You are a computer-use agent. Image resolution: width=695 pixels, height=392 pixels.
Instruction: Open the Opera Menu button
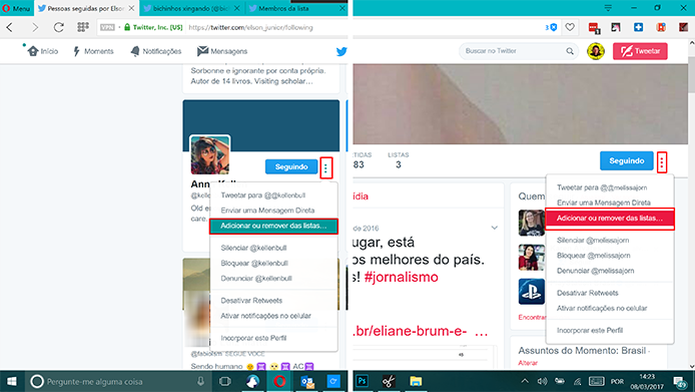click(x=16, y=8)
